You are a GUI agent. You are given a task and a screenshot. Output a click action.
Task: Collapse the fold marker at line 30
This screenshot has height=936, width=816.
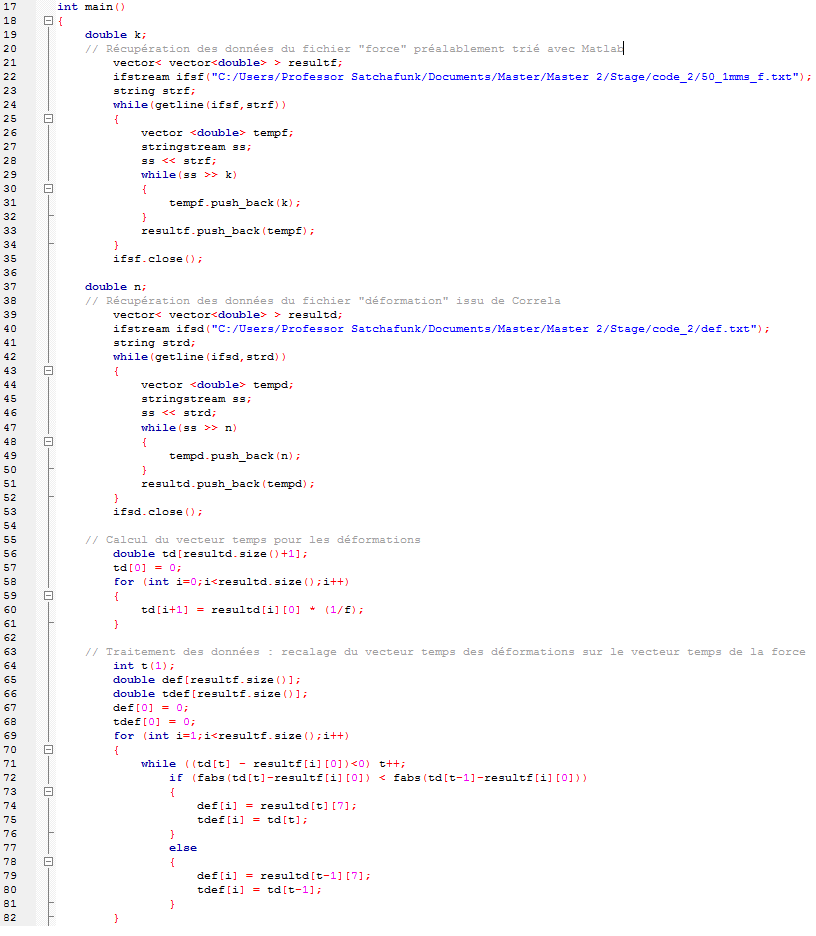coord(48,189)
